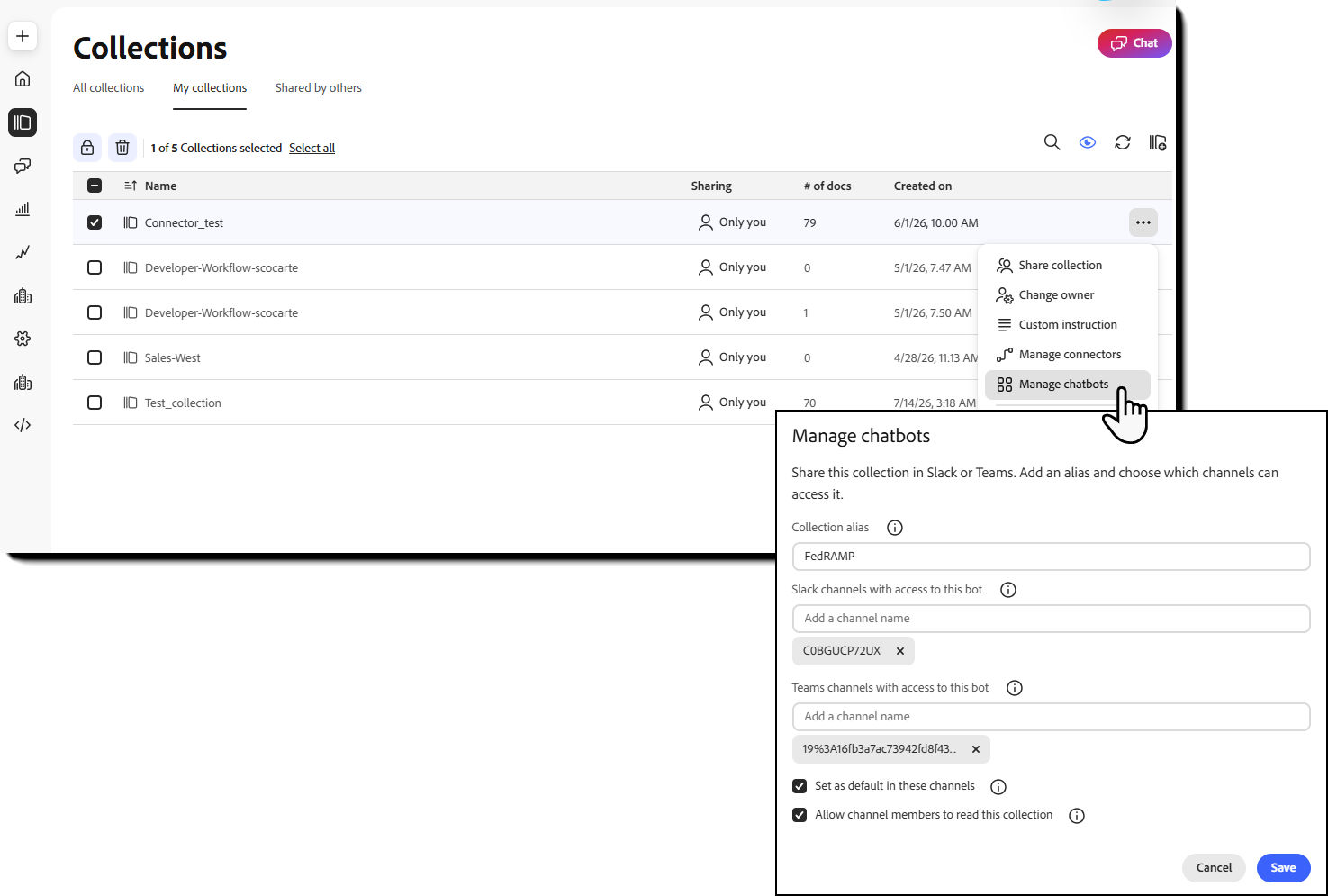Choose Manage connectors from the menu
Image resolution: width=1328 pixels, height=896 pixels.
pos(1068,354)
